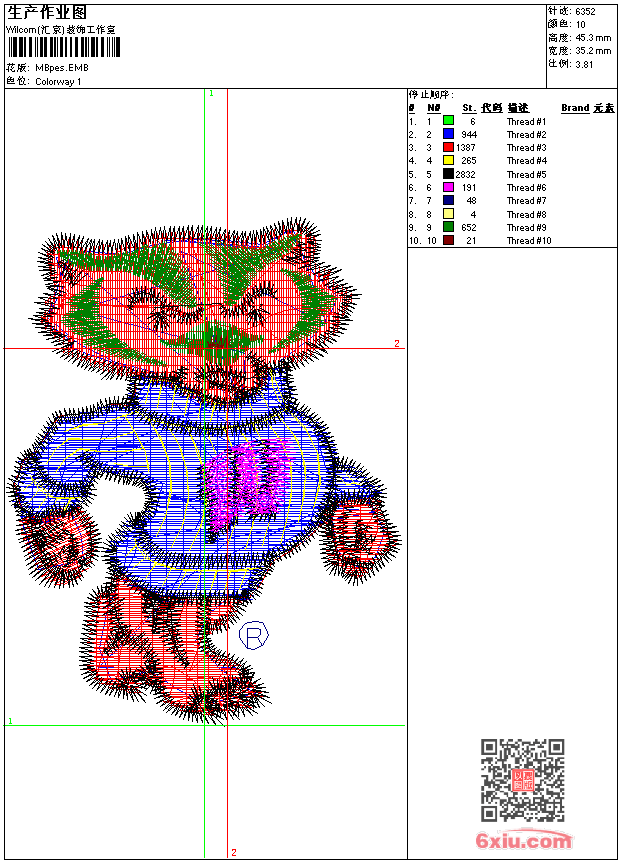Click stitch count '1387' for Thread #3
Screen dimensions: 620x860
465,148
